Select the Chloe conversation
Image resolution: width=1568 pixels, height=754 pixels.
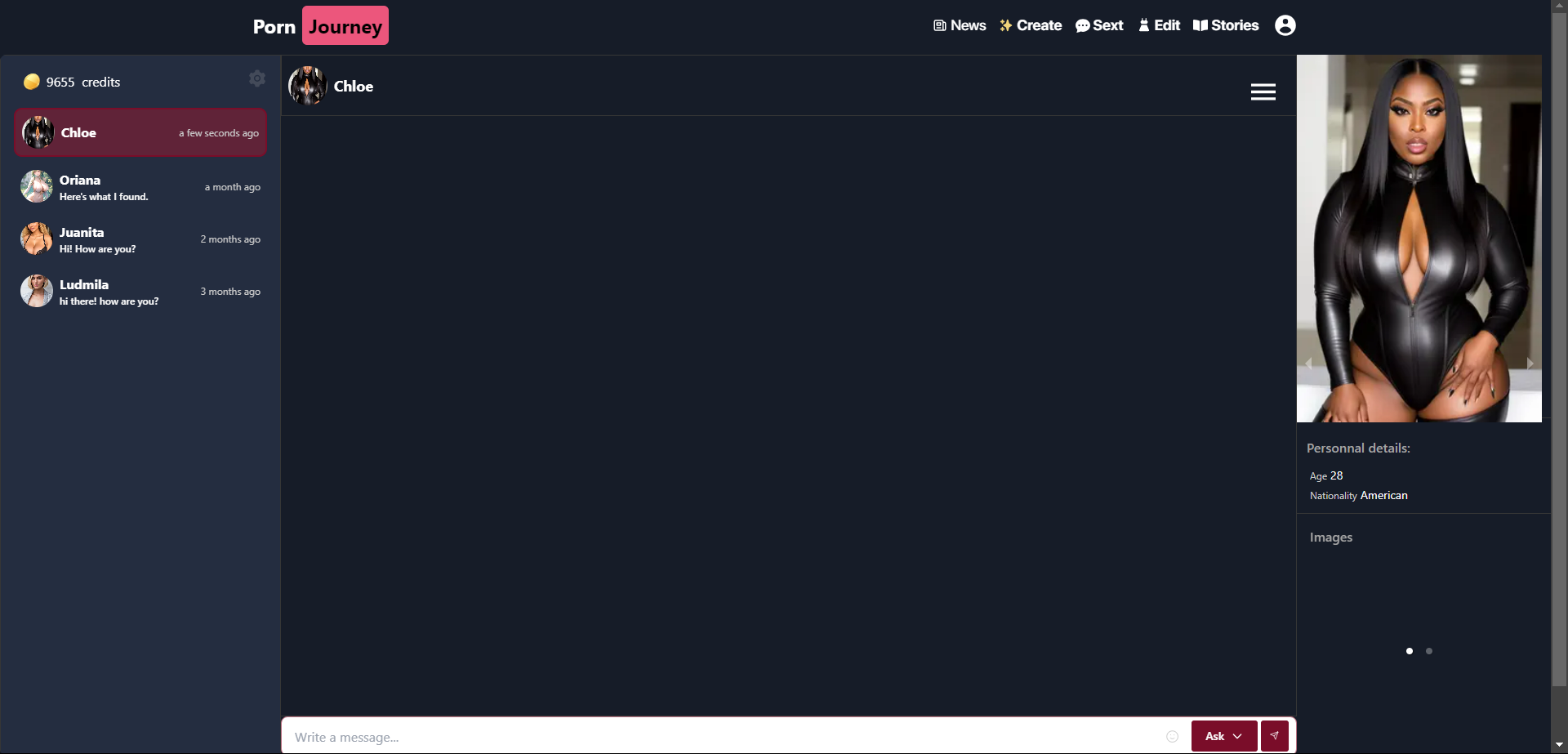pyautogui.click(x=140, y=132)
